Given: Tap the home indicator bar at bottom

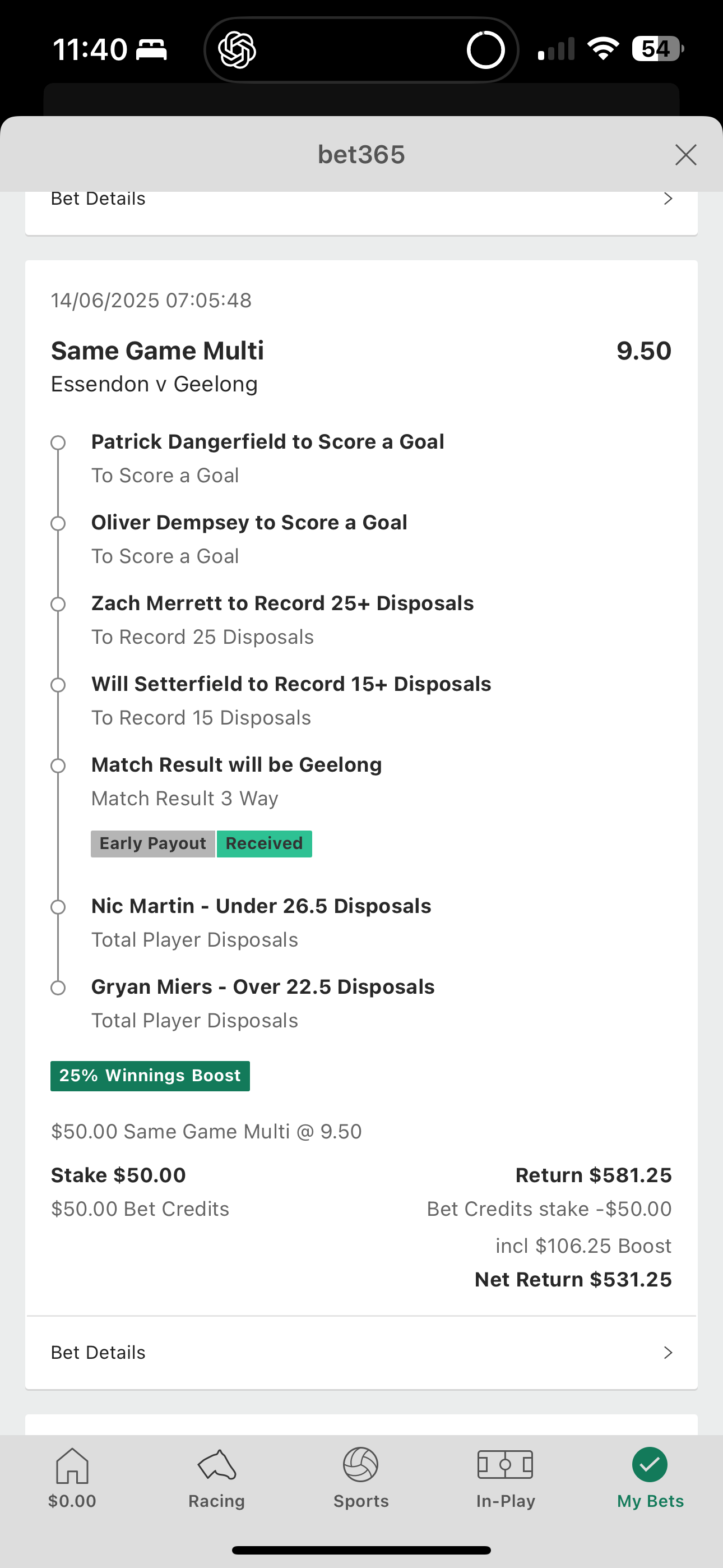Looking at the screenshot, I should coord(361,1549).
